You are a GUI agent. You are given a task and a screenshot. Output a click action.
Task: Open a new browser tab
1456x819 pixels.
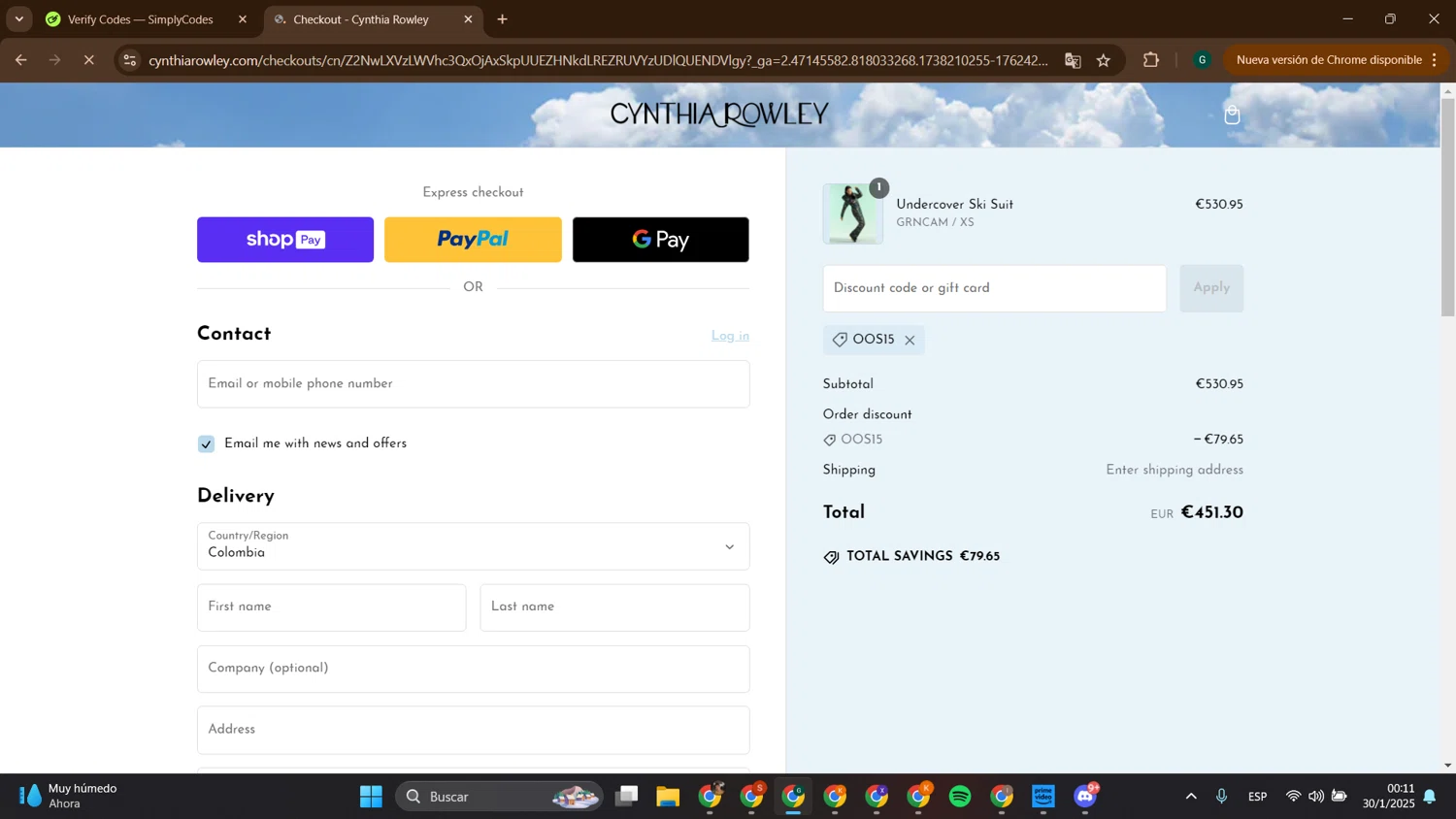(502, 19)
